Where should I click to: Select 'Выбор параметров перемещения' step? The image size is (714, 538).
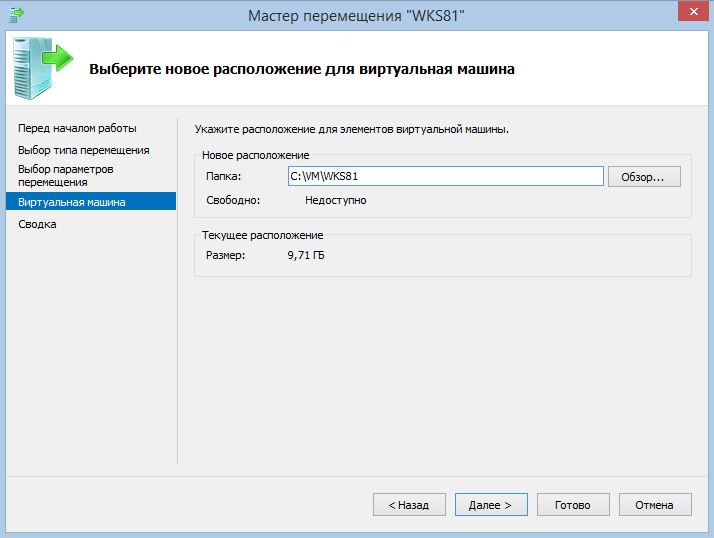pyautogui.click(x=66, y=175)
